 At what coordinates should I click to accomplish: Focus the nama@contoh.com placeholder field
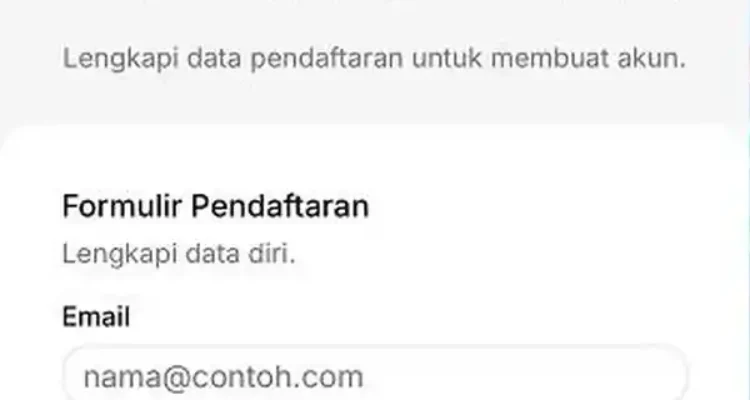(x=223, y=377)
